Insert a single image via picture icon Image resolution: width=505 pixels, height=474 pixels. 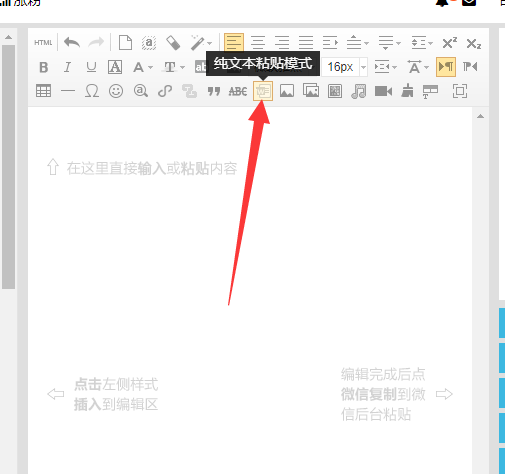tap(287, 91)
